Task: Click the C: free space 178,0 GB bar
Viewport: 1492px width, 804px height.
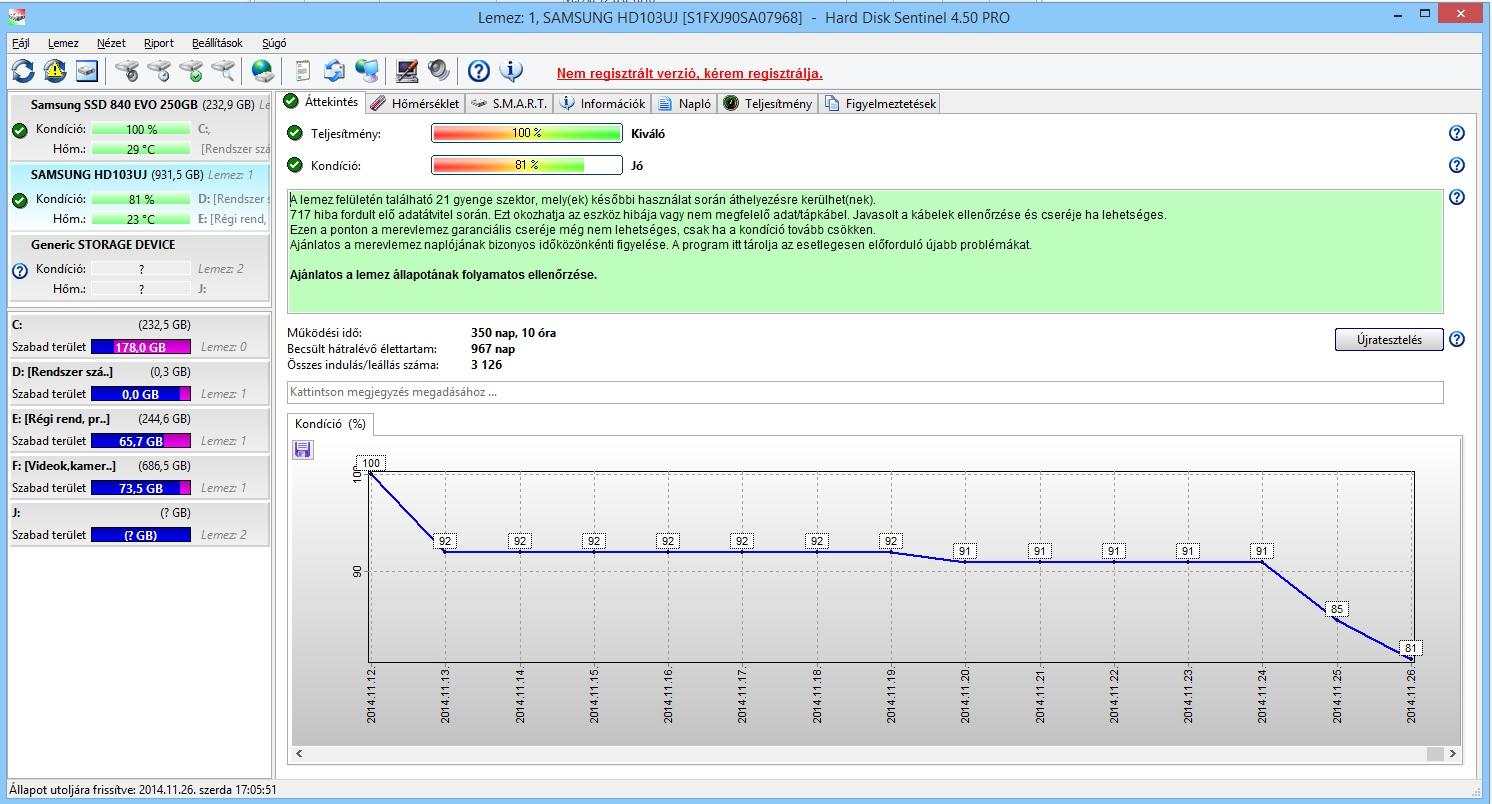Action: click(x=140, y=347)
